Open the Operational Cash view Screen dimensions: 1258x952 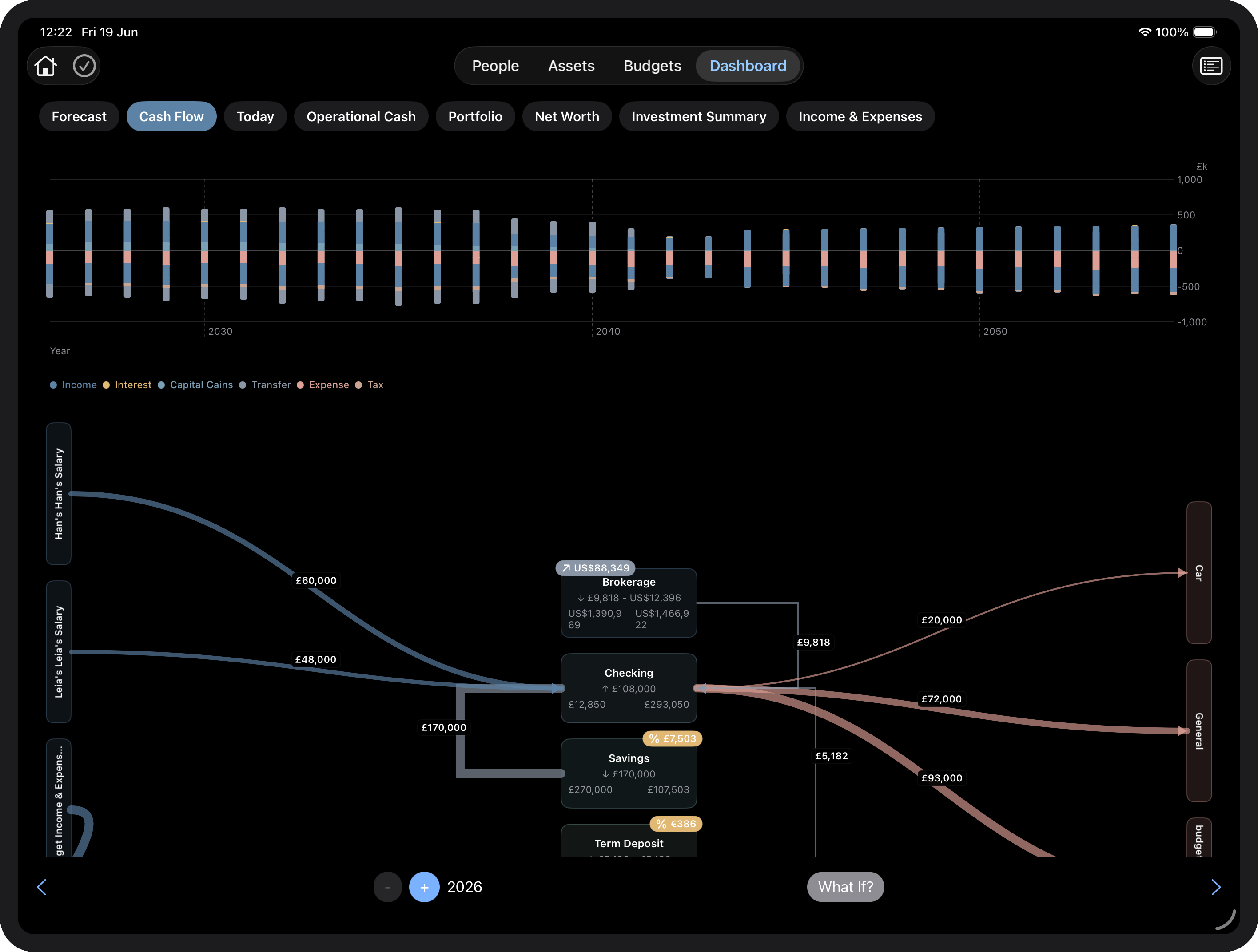[361, 116]
